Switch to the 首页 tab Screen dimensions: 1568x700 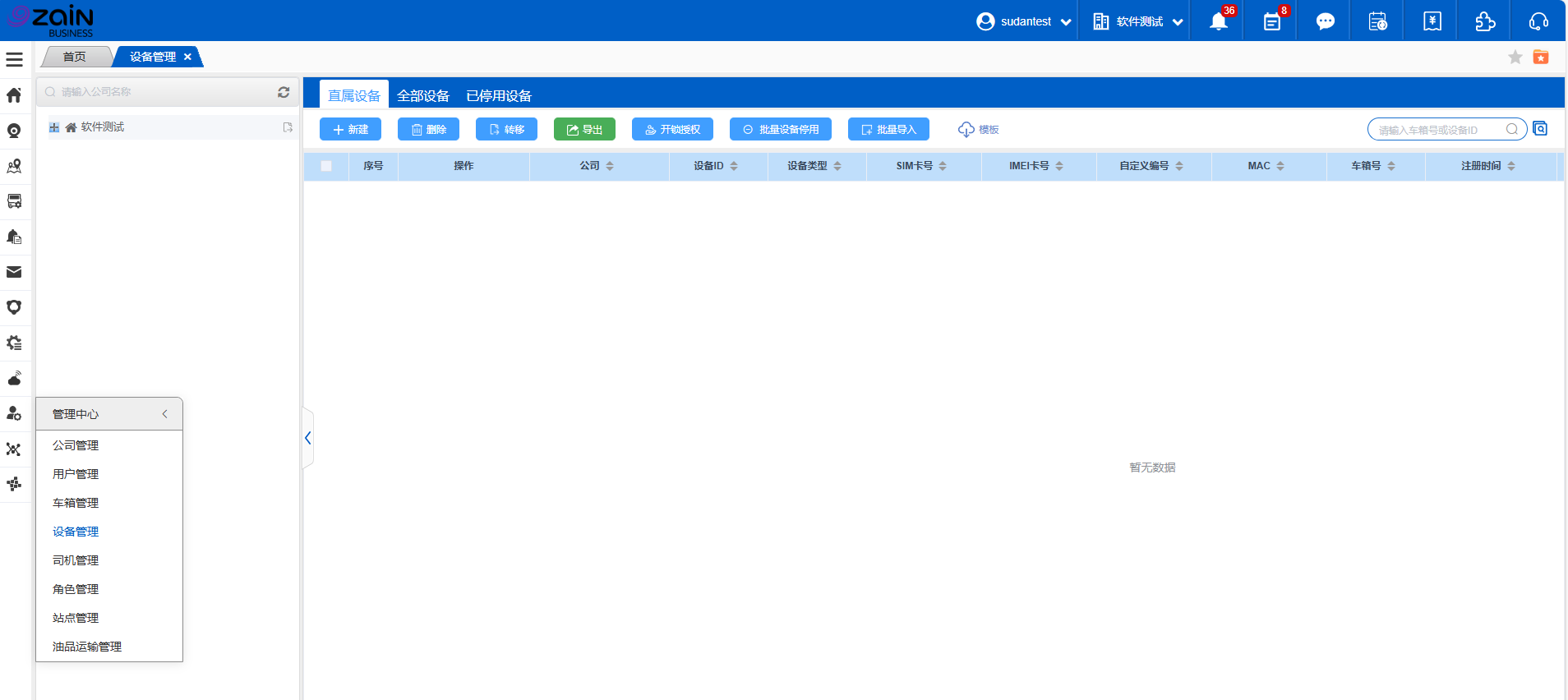pos(75,57)
